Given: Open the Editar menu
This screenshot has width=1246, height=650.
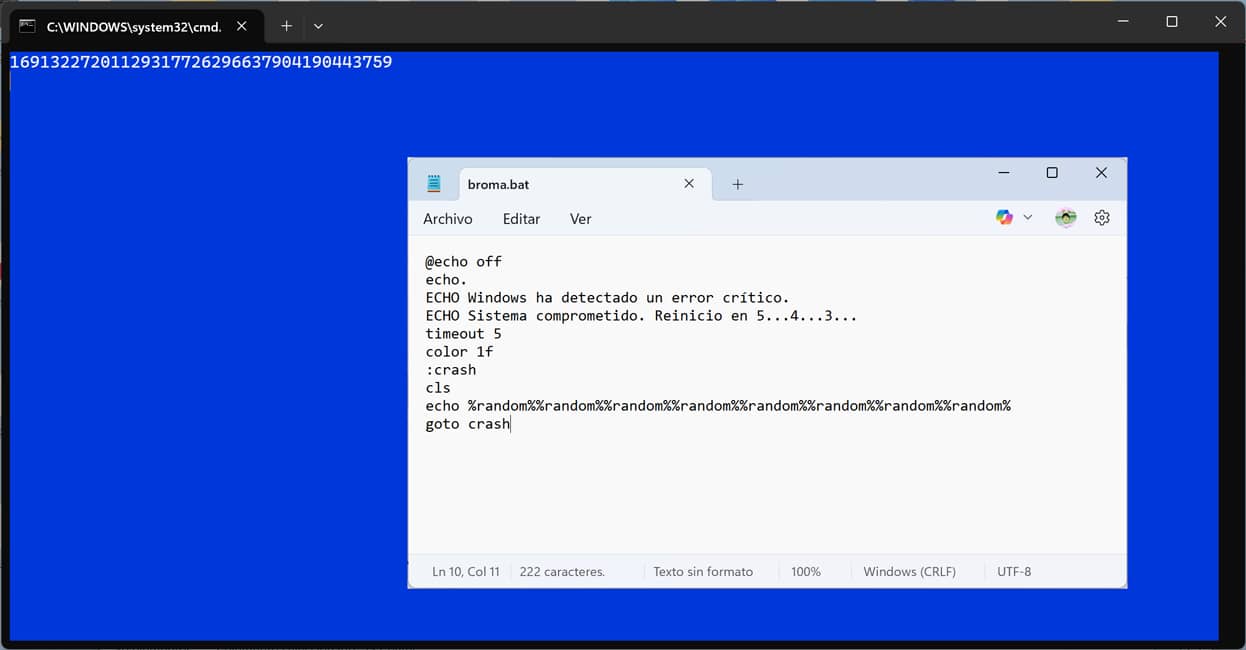Looking at the screenshot, I should click(520, 218).
